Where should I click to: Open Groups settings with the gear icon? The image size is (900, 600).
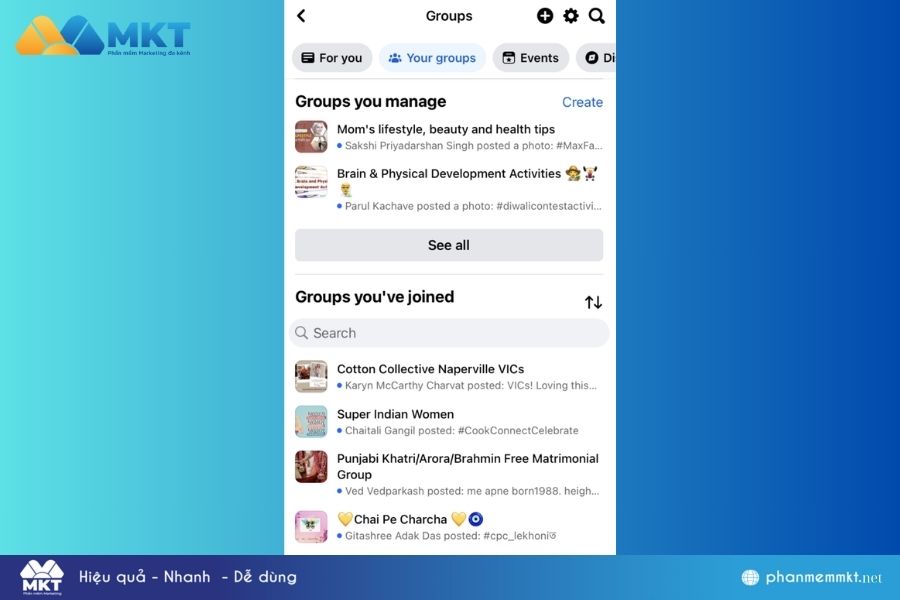pos(570,16)
